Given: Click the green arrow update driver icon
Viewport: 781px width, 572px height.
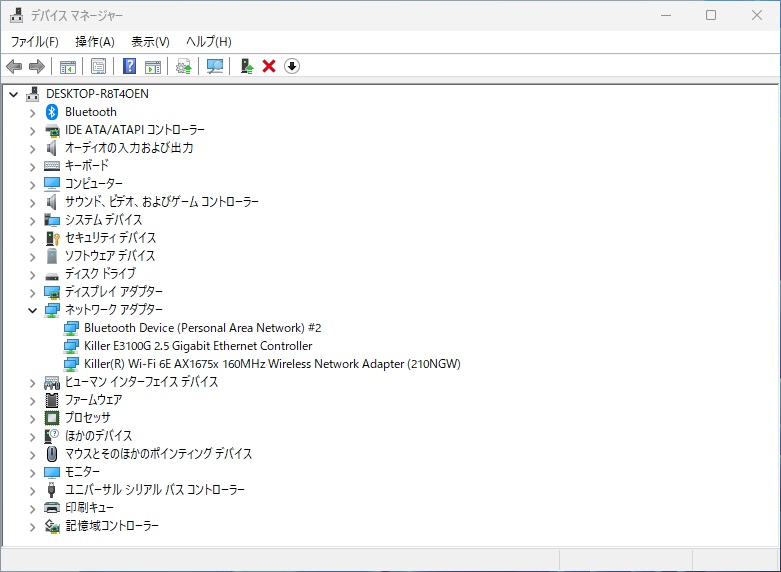Looking at the screenshot, I should pos(246,66).
